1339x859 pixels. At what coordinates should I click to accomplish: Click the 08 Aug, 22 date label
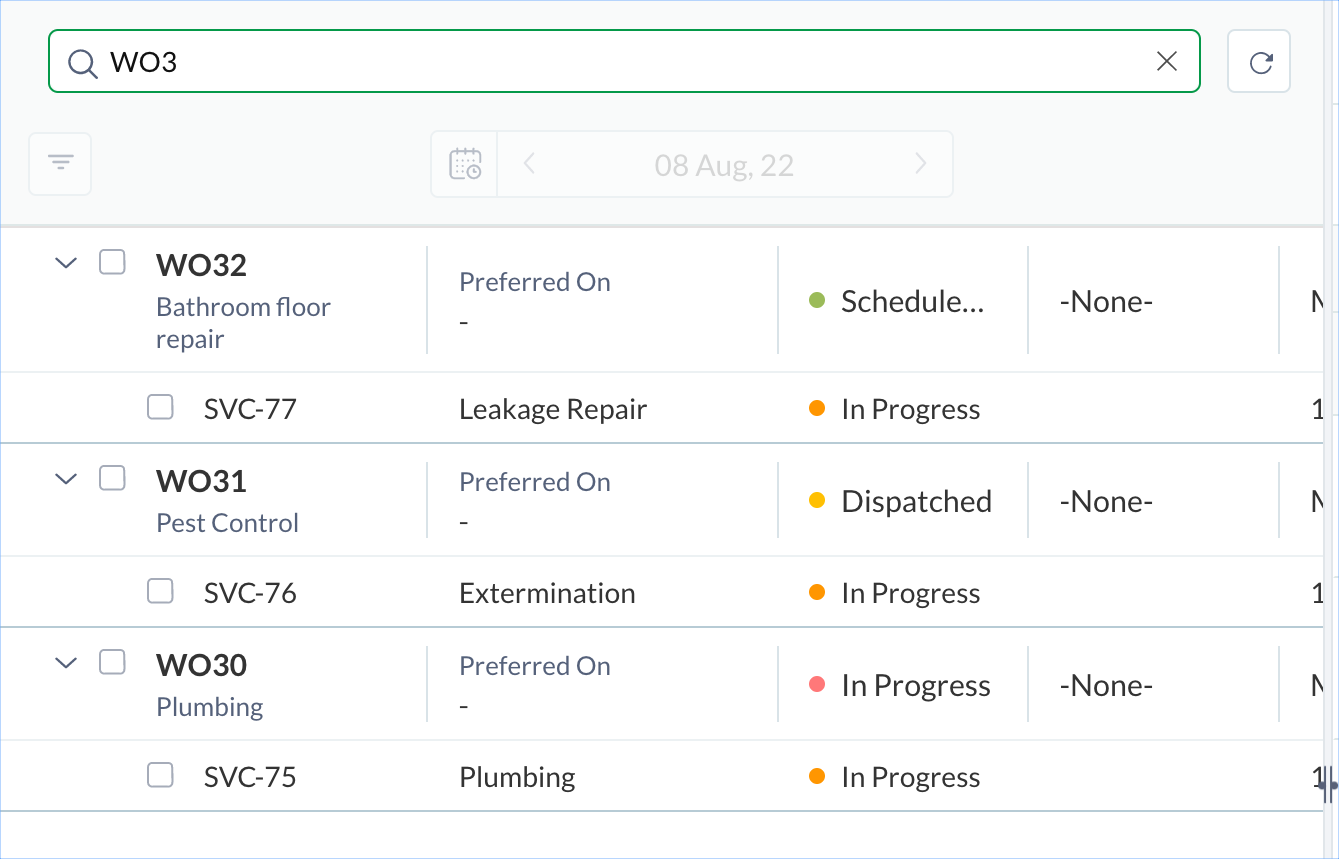click(x=724, y=165)
